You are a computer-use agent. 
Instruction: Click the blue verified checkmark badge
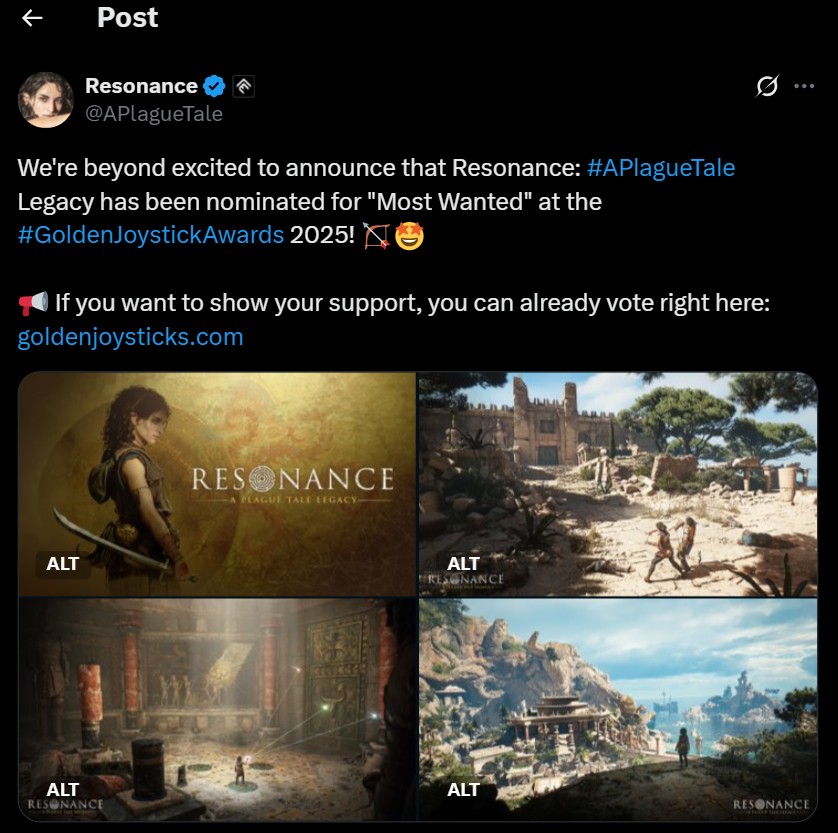point(214,86)
